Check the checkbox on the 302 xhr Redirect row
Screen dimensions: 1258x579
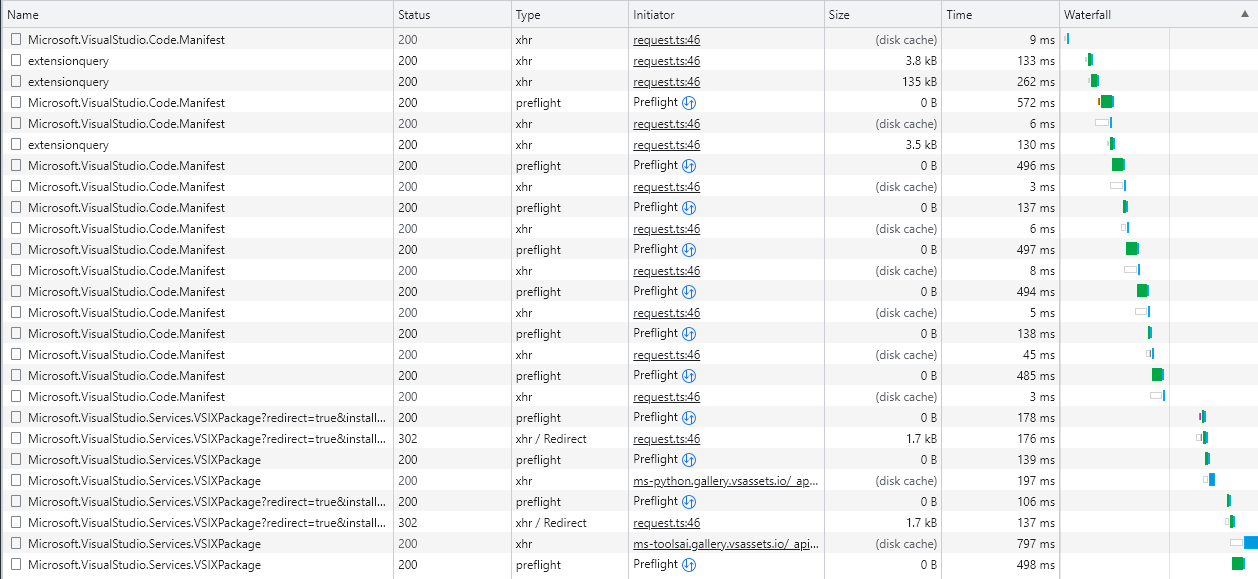15,438
